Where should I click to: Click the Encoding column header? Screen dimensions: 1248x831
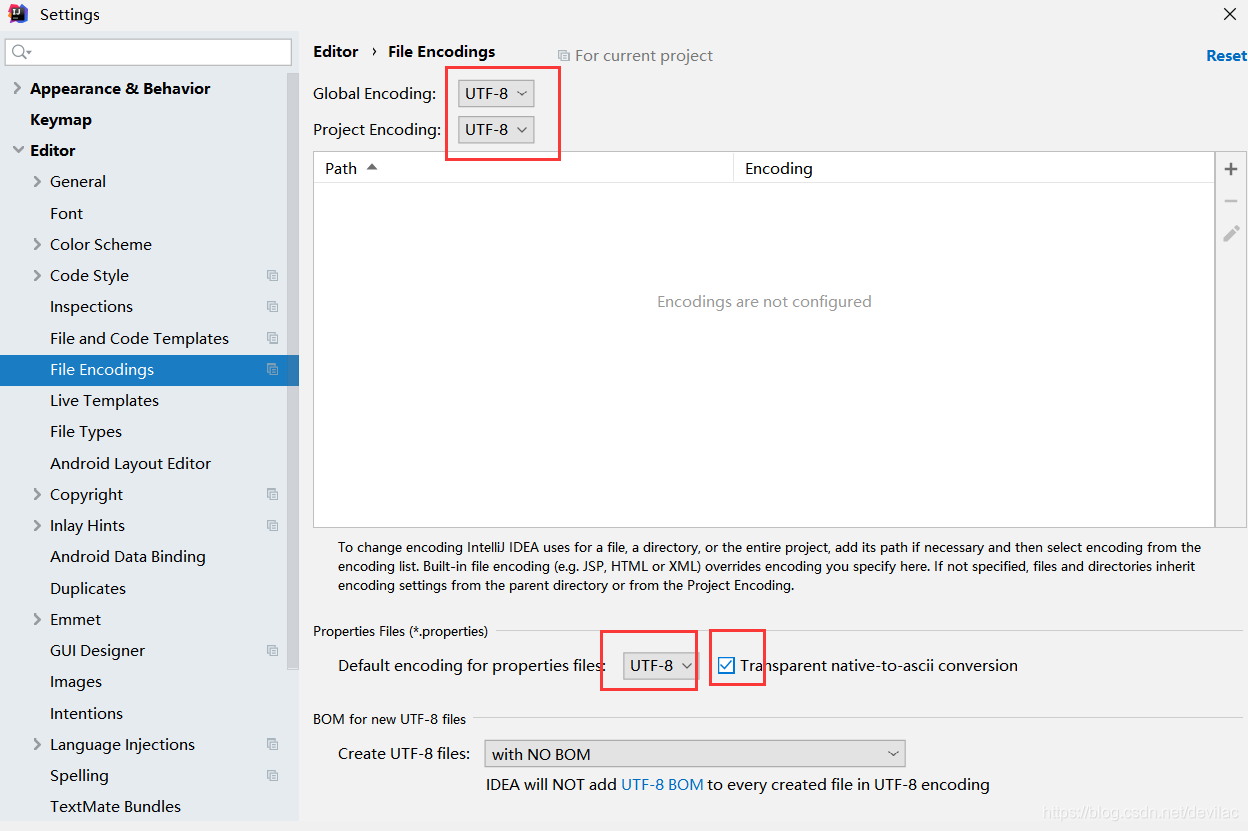tap(974, 168)
